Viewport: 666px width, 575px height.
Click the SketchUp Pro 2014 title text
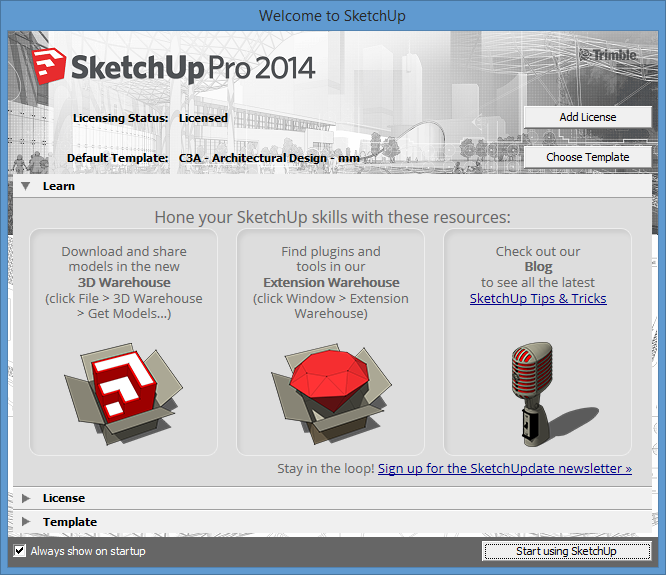pyautogui.click(x=193, y=68)
